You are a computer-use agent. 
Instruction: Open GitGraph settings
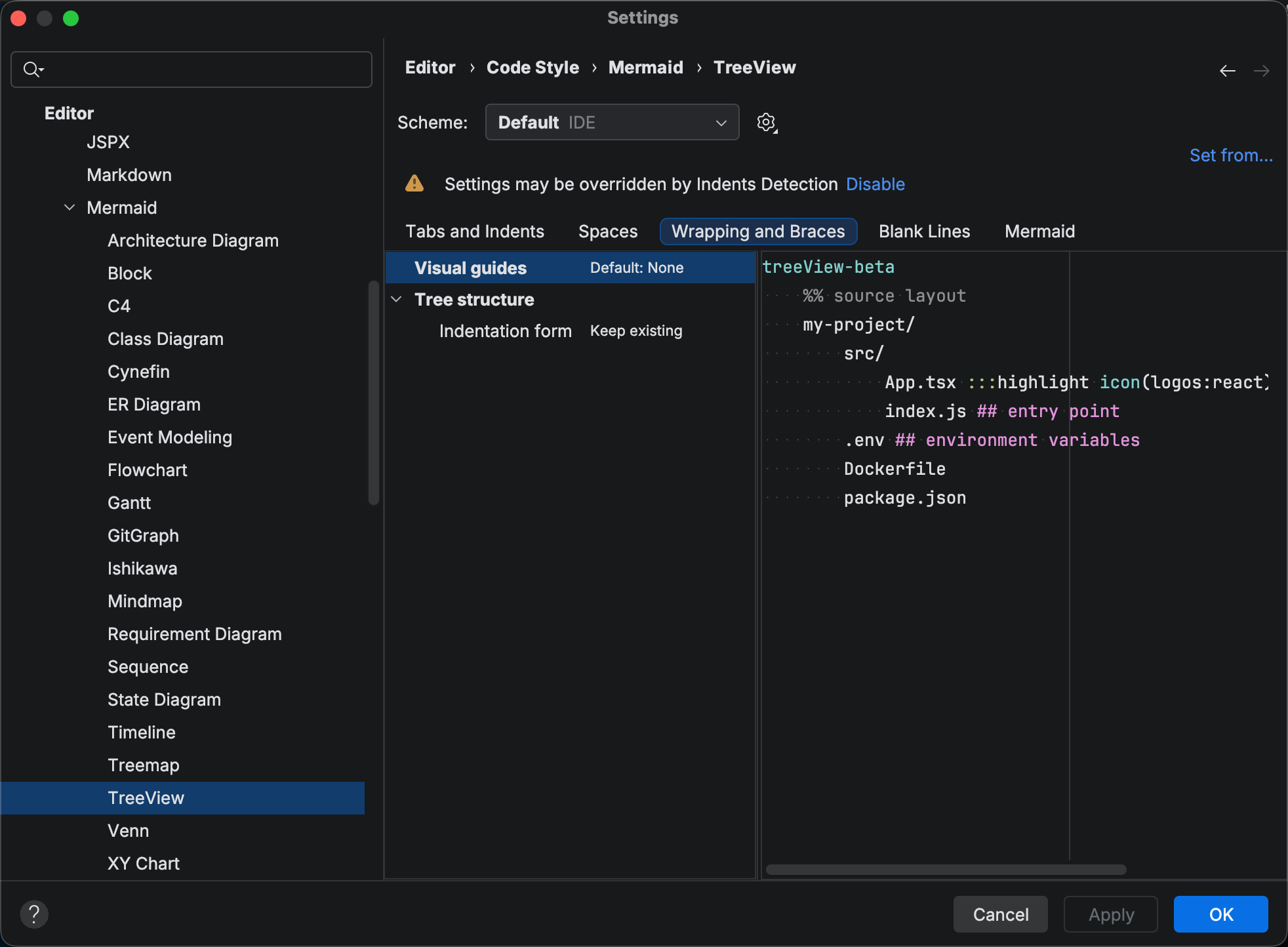(143, 535)
